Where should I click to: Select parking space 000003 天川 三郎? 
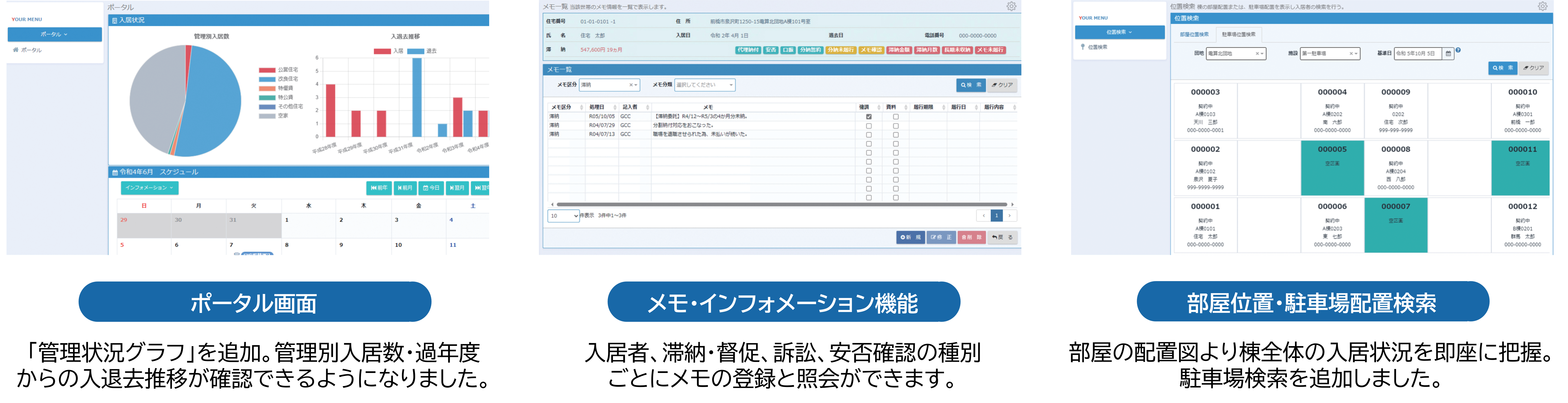coord(1205,111)
